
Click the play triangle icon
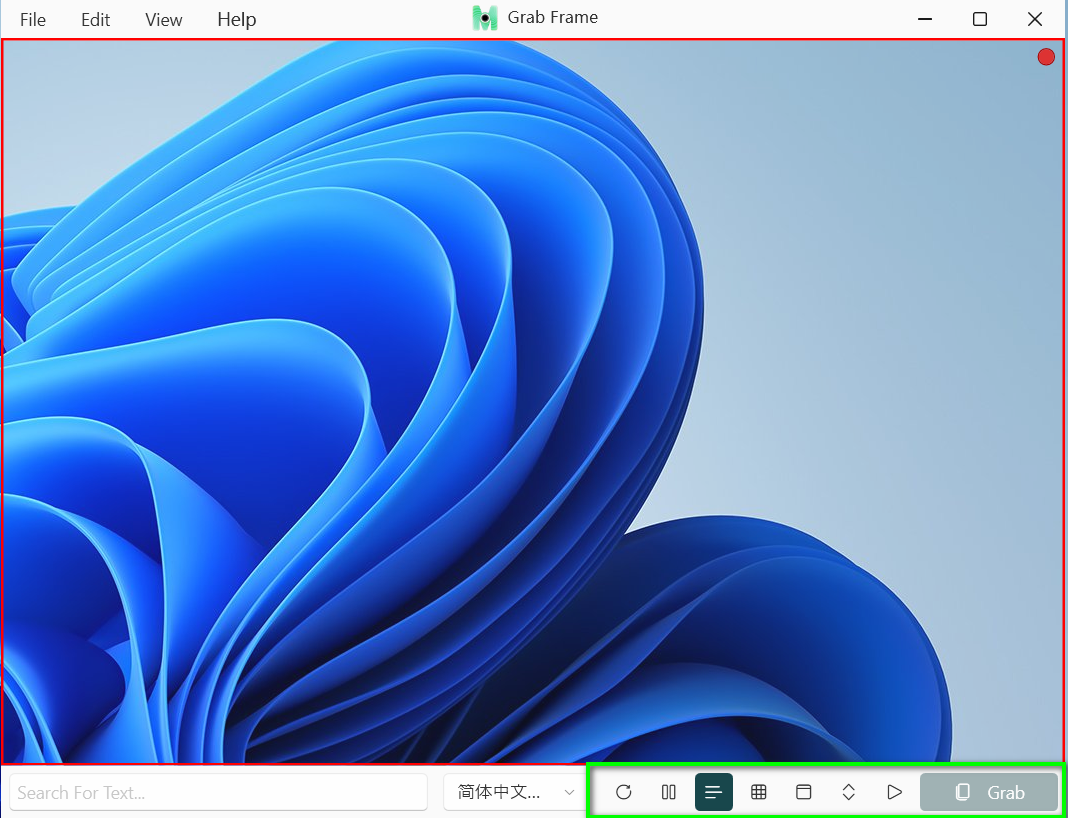click(x=894, y=792)
